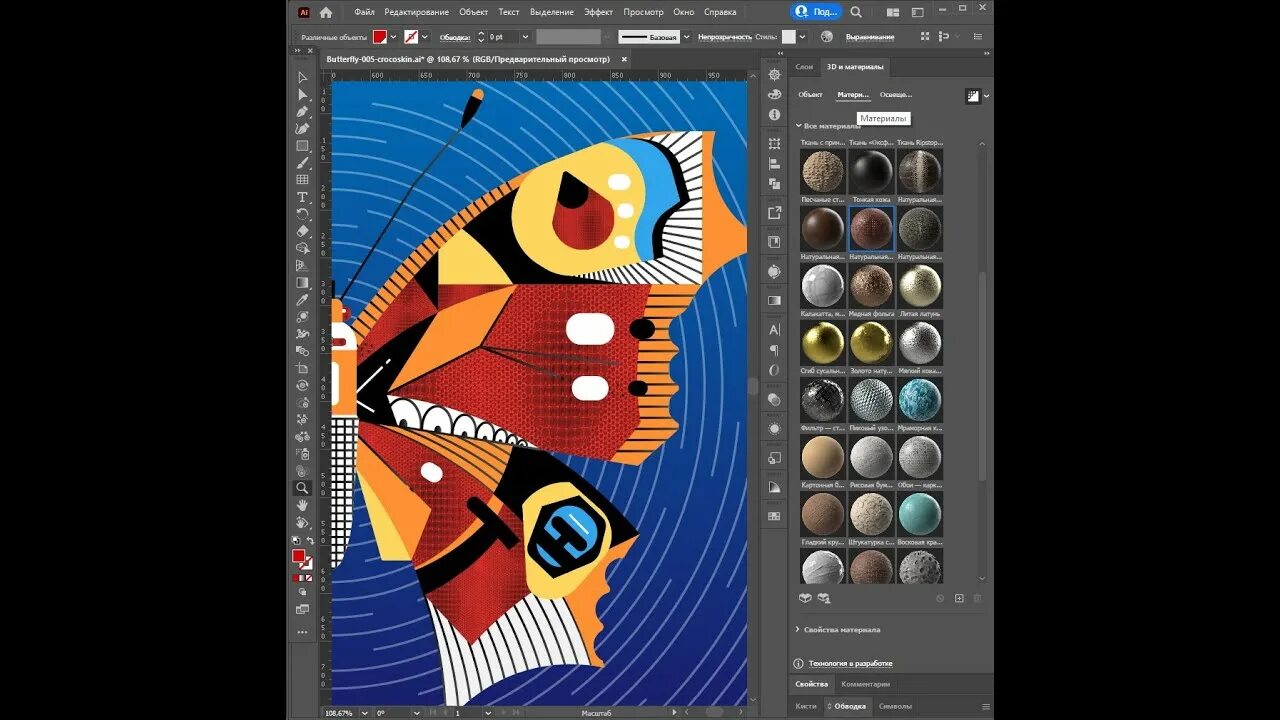Click the Непрозрачность opacity link
The width and height of the screenshot is (1280, 720).
click(x=724, y=37)
